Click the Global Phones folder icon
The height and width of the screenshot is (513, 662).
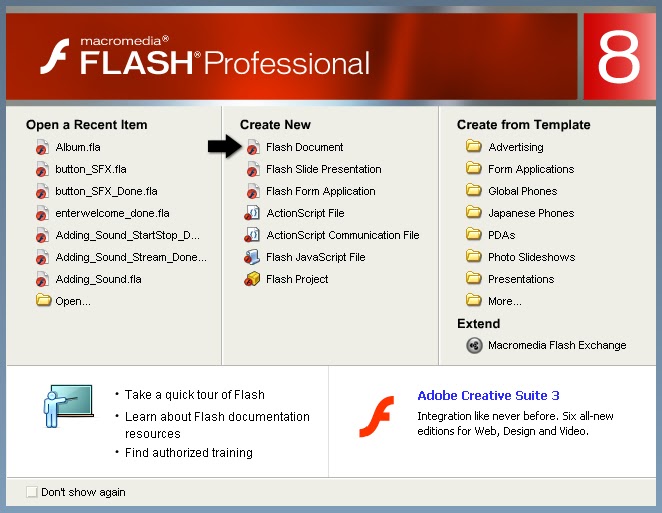point(474,190)
